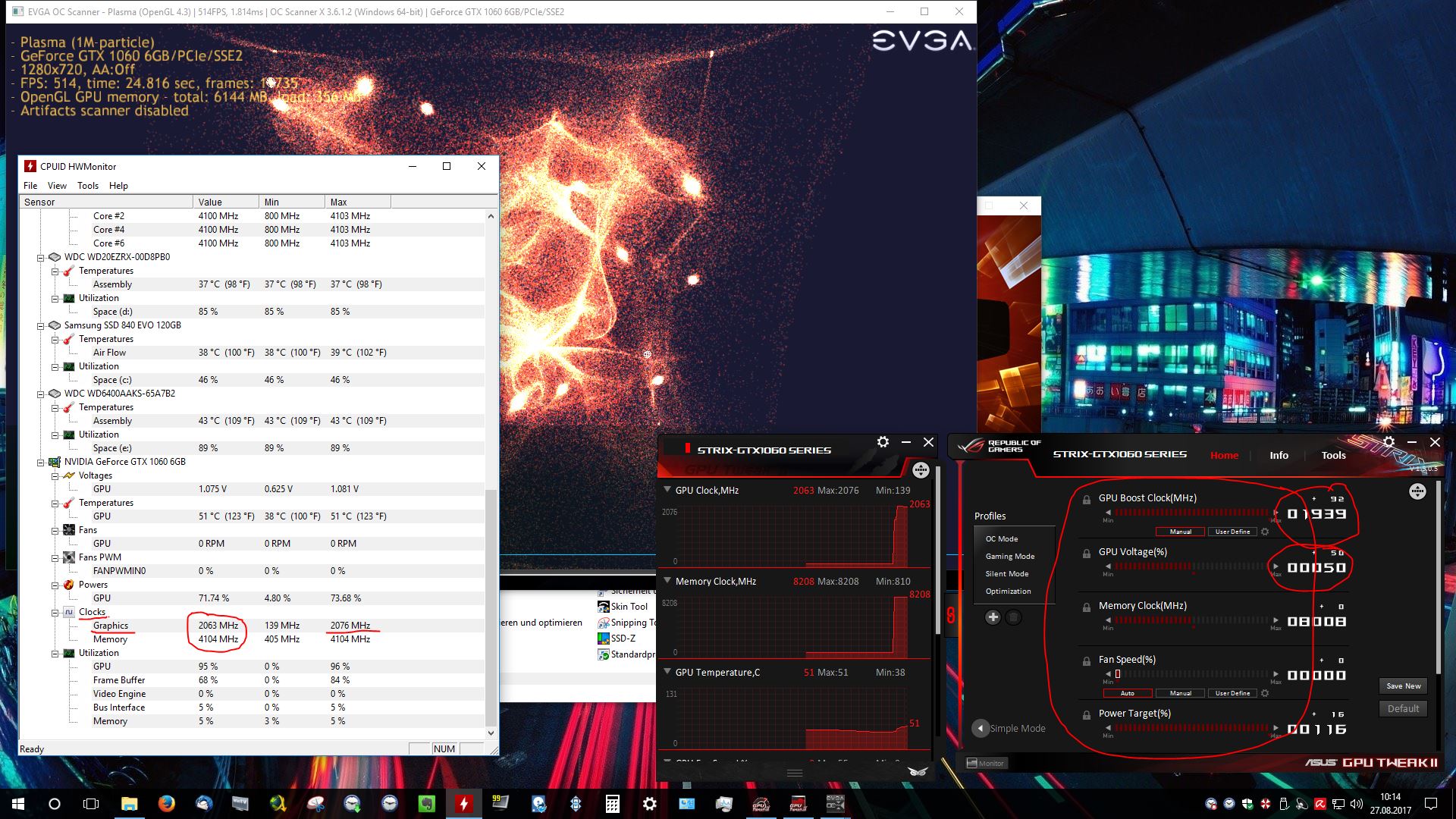Image resolution: width=1456 pixels, height=819 pixels.
Task: Click the volume icon in system tray
Action: click(1357, 804)
